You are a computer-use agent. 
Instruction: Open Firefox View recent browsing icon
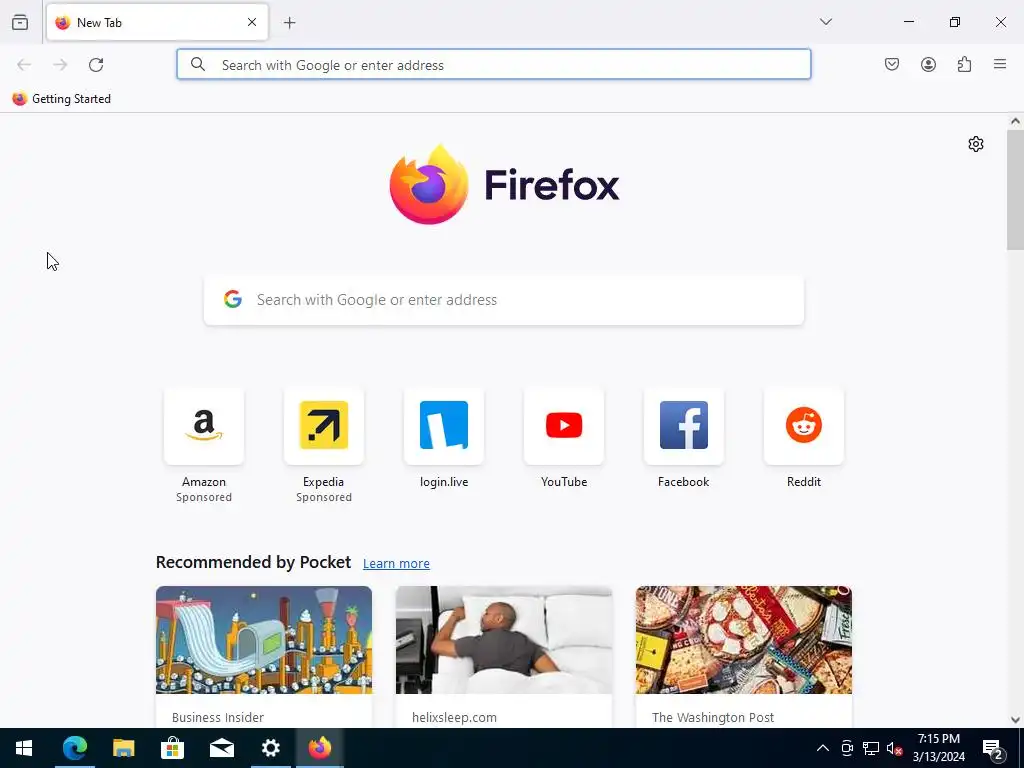pyautogui.click(x=20, y=22)
